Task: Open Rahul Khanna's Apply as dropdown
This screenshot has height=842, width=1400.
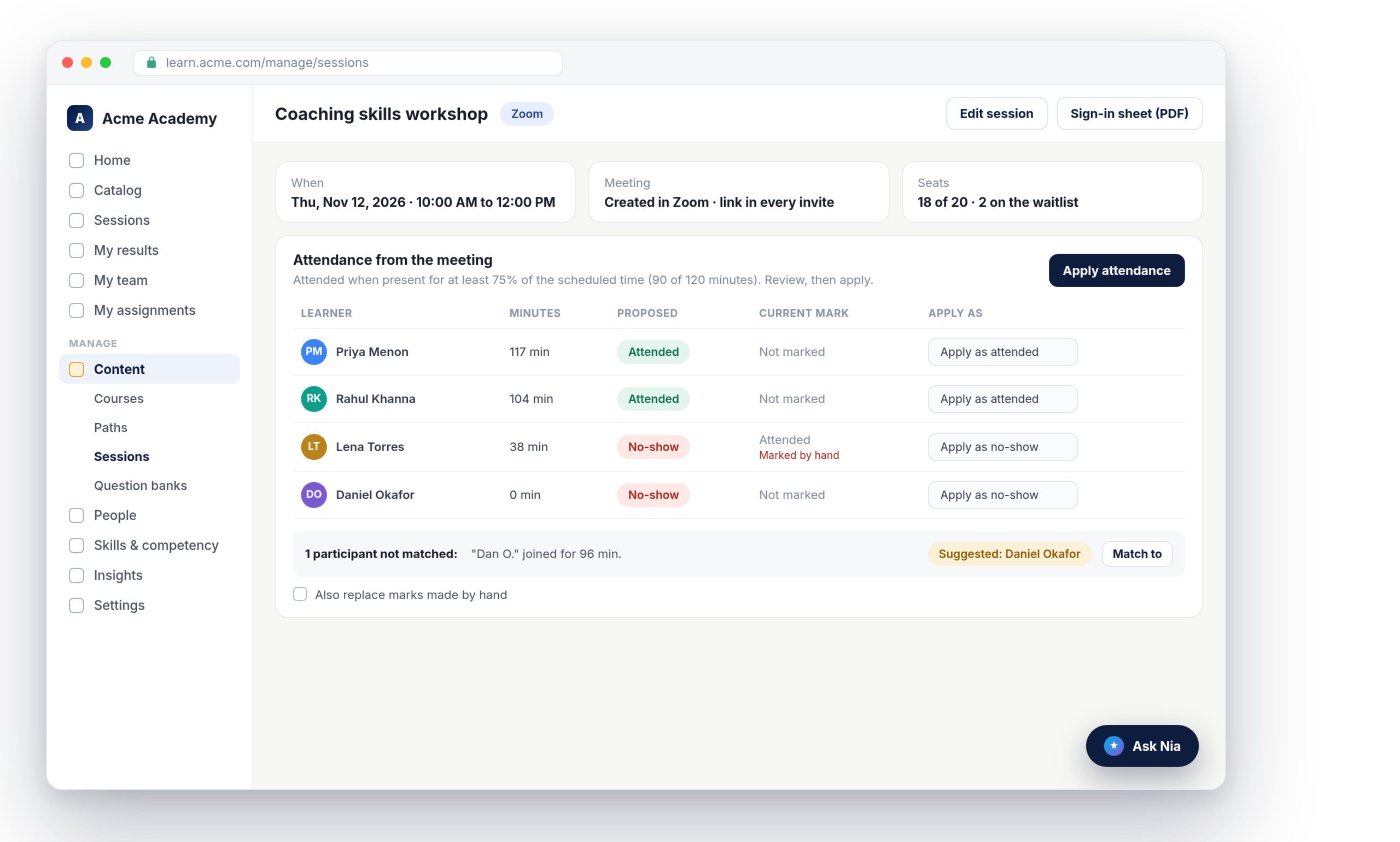Action: pos(1002,399)
